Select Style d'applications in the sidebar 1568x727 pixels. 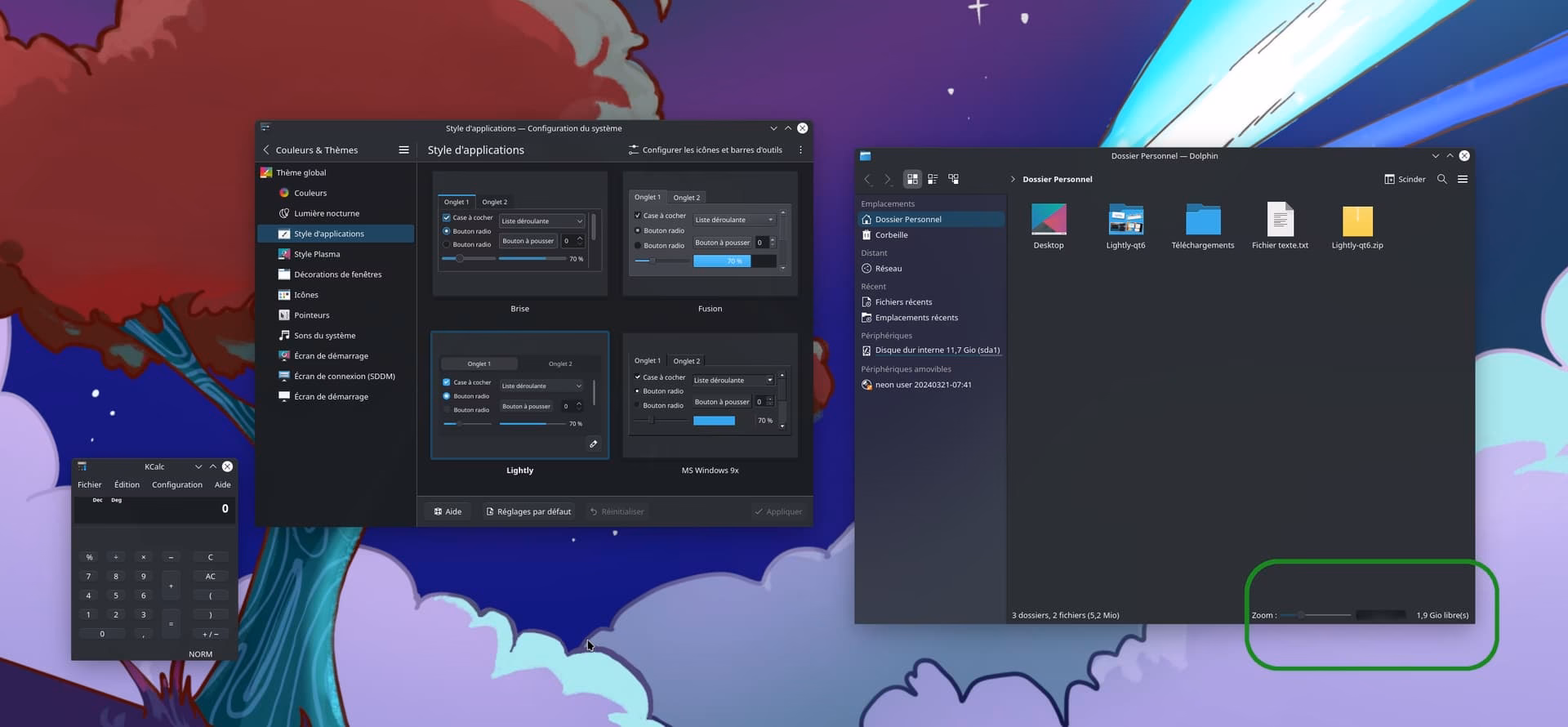(335, 234)
